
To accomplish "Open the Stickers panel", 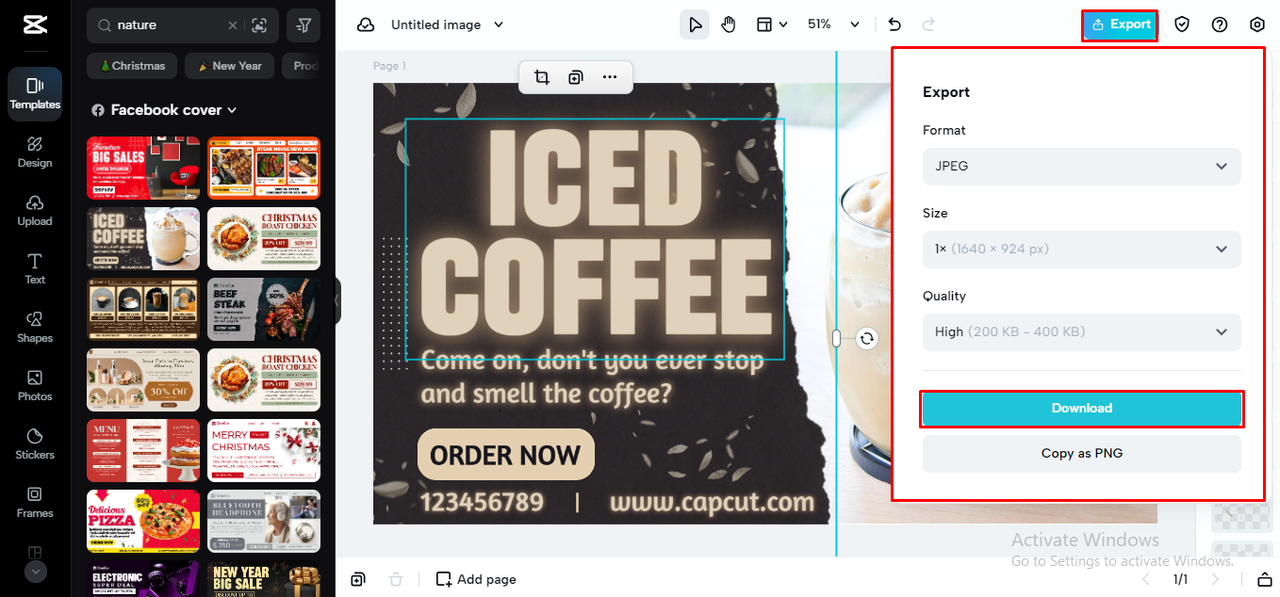I will point(35,444).
